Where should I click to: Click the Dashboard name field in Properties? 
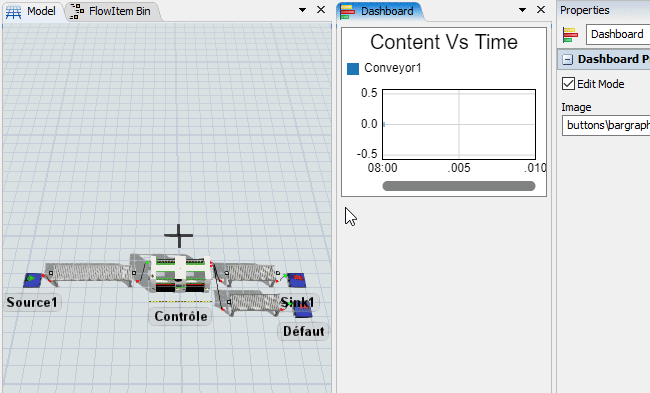tap(618, 34)
